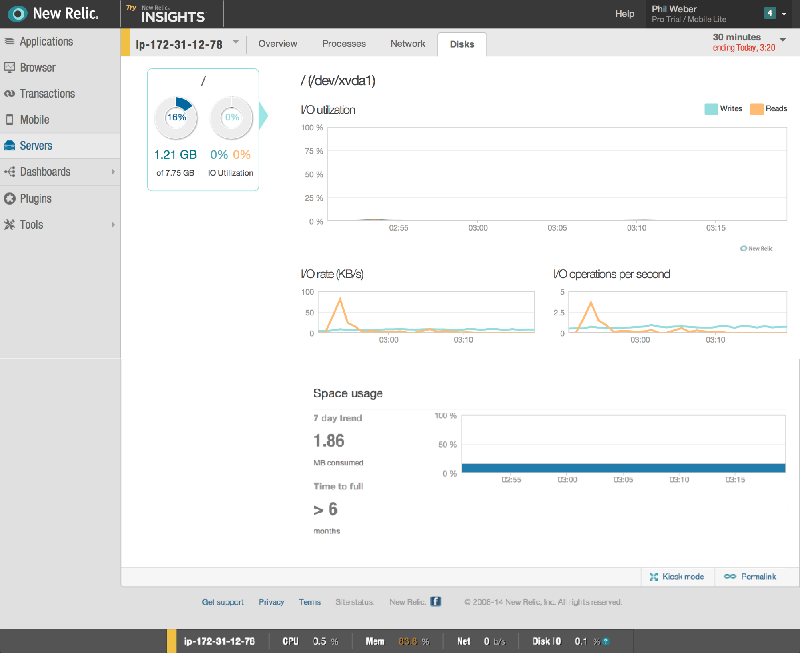Click the Transactions link icon
Screen dimensions: 800x654
click(9, 93)
